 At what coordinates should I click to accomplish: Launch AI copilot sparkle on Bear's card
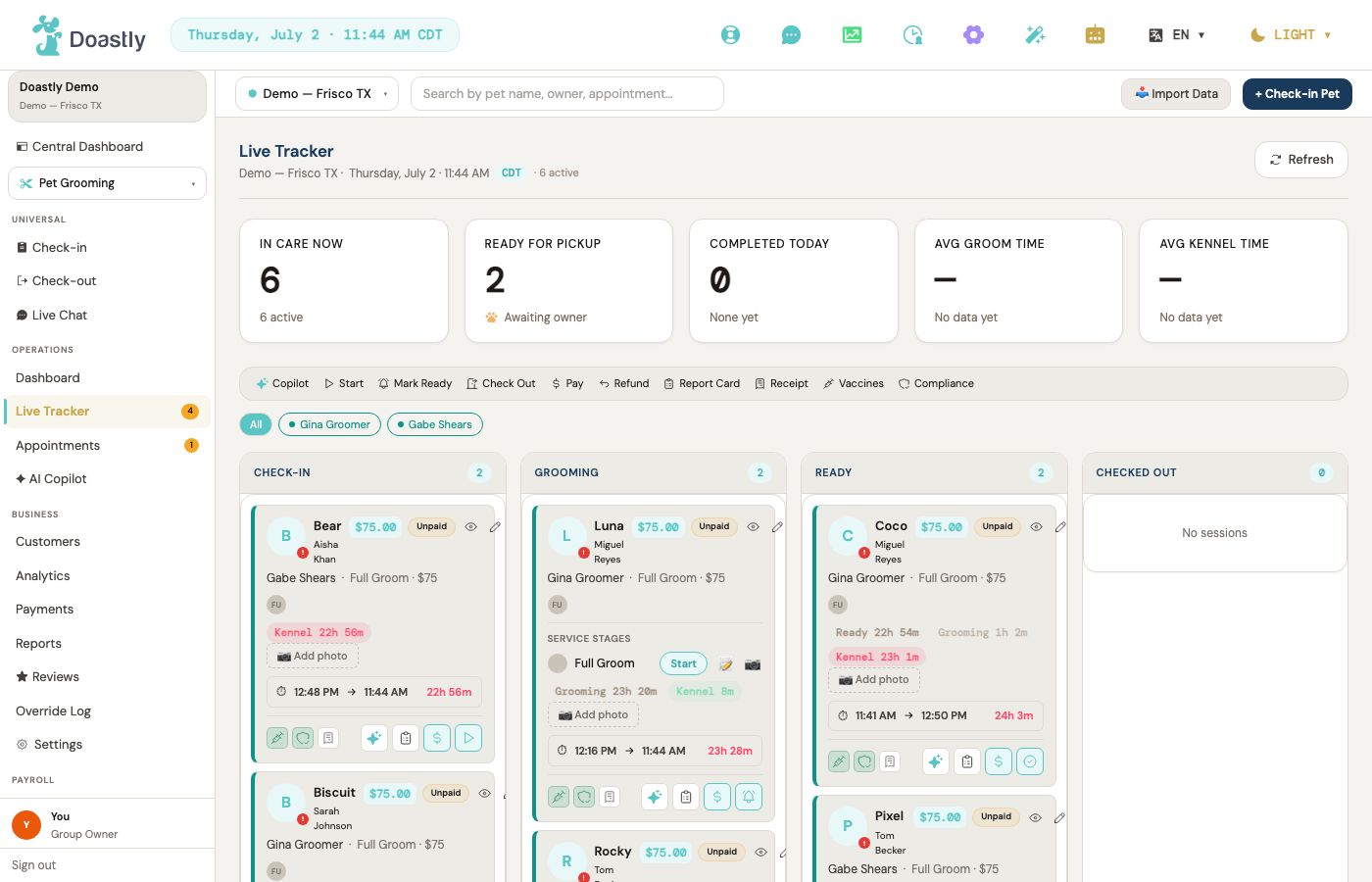click(x=374, y=738)
